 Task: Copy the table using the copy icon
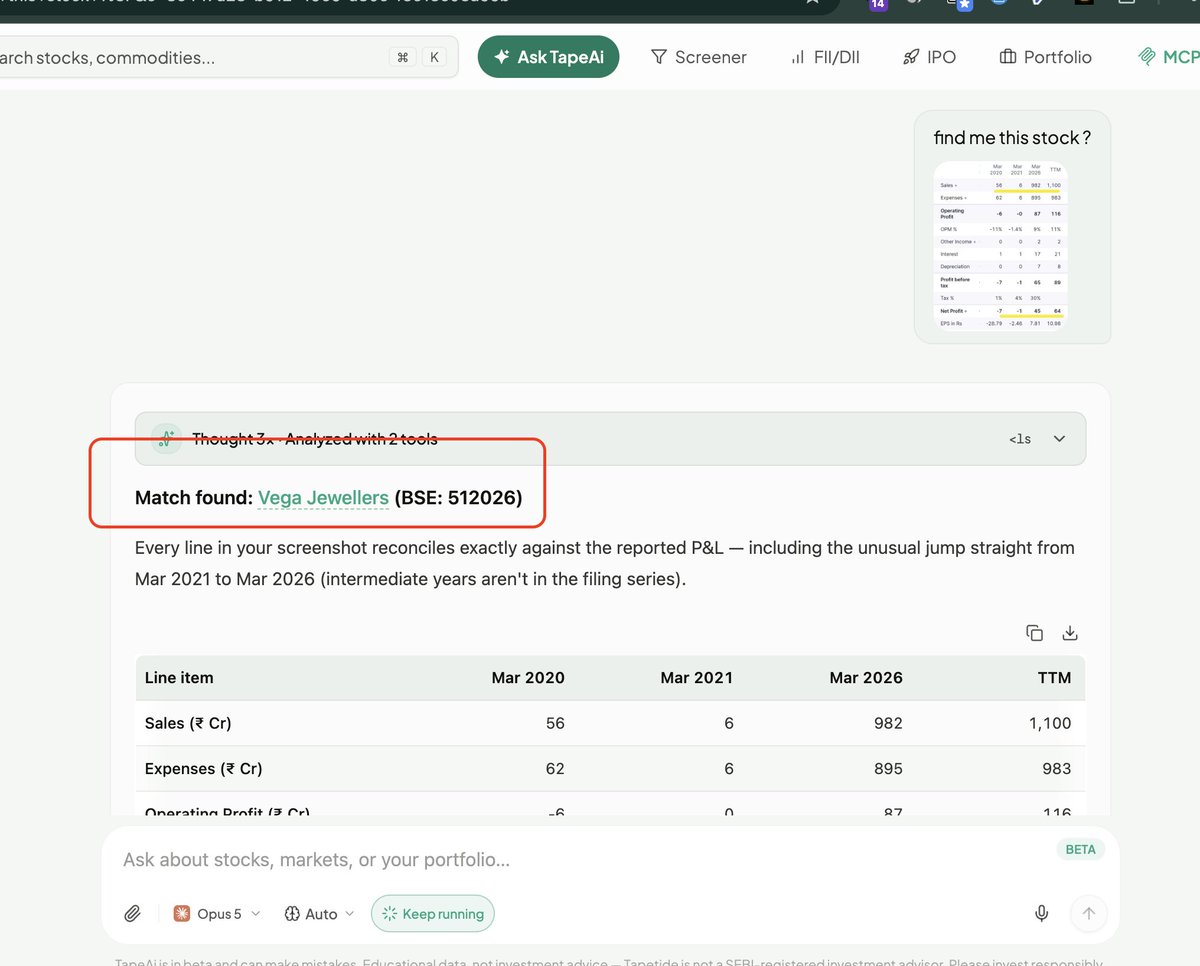(x=1034, y=633)
